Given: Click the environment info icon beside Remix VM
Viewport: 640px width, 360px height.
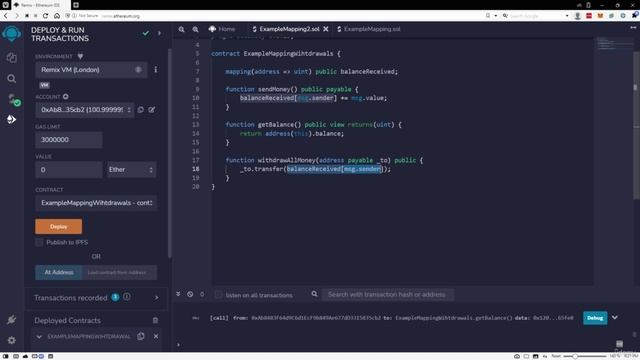Looking at the screenshot, I should (x=156, y=70).
